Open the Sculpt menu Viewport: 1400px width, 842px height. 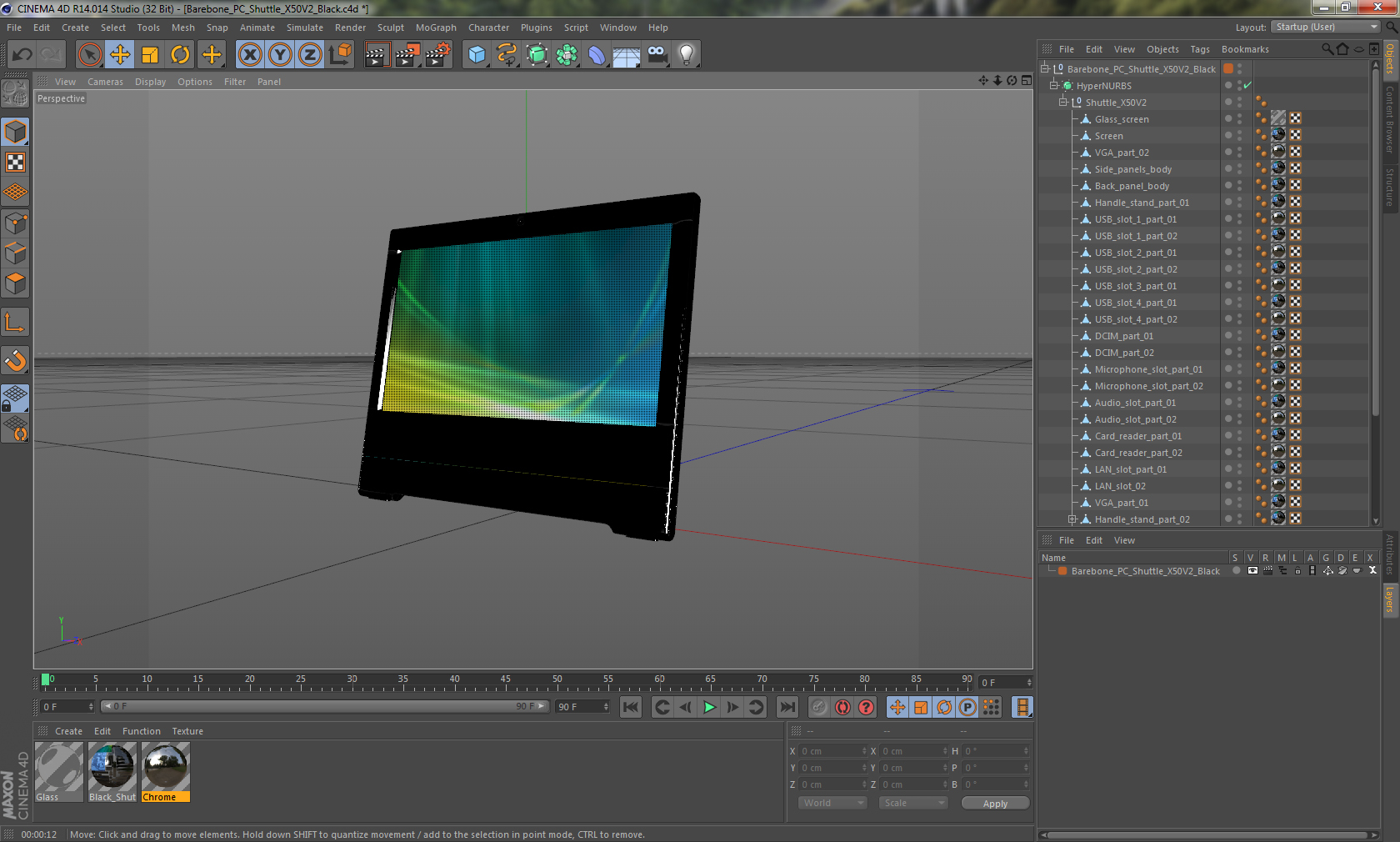(390, 28)
